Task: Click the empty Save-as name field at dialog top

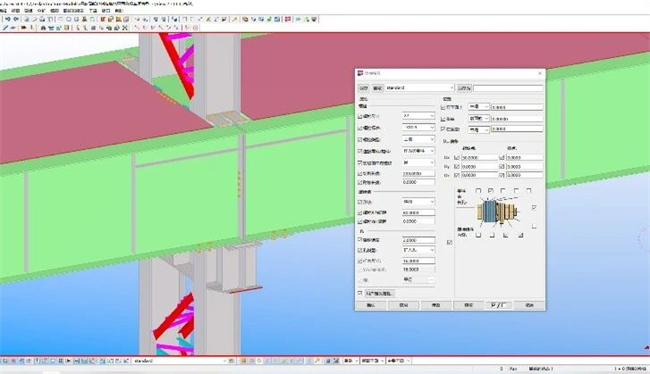Action: tap(508, 88)
